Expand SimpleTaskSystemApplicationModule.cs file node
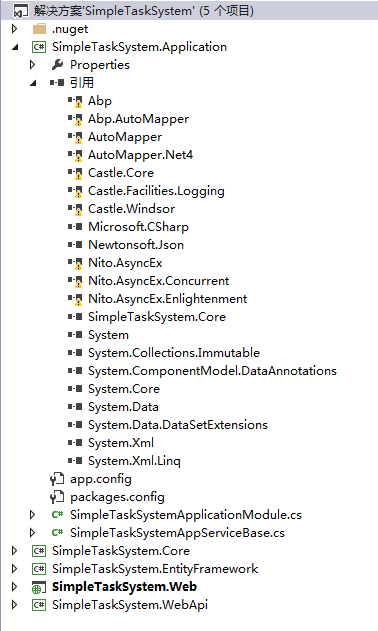 tap(33, 515)
